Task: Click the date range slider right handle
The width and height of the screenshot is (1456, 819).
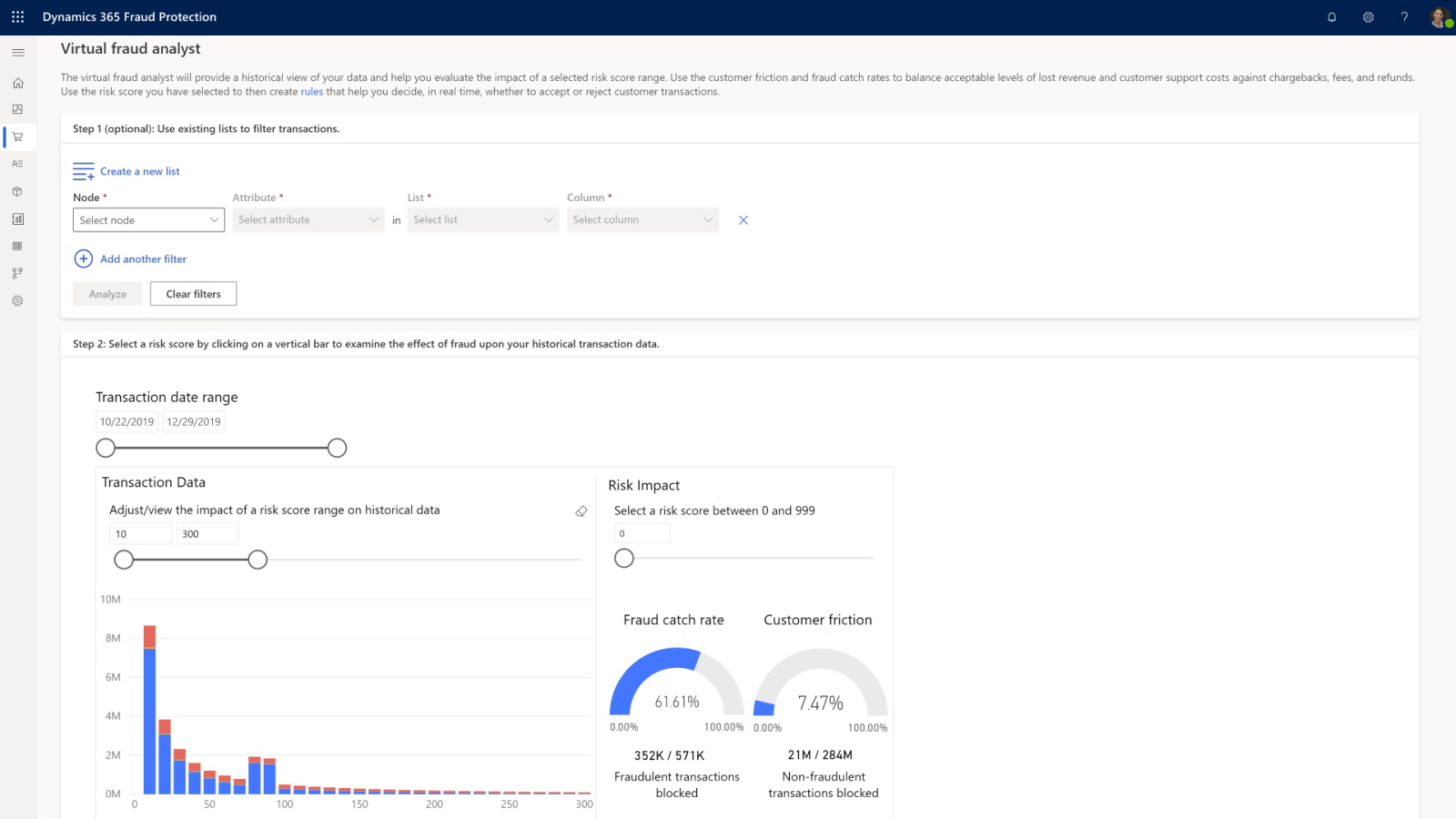Action: click(337, 448)
